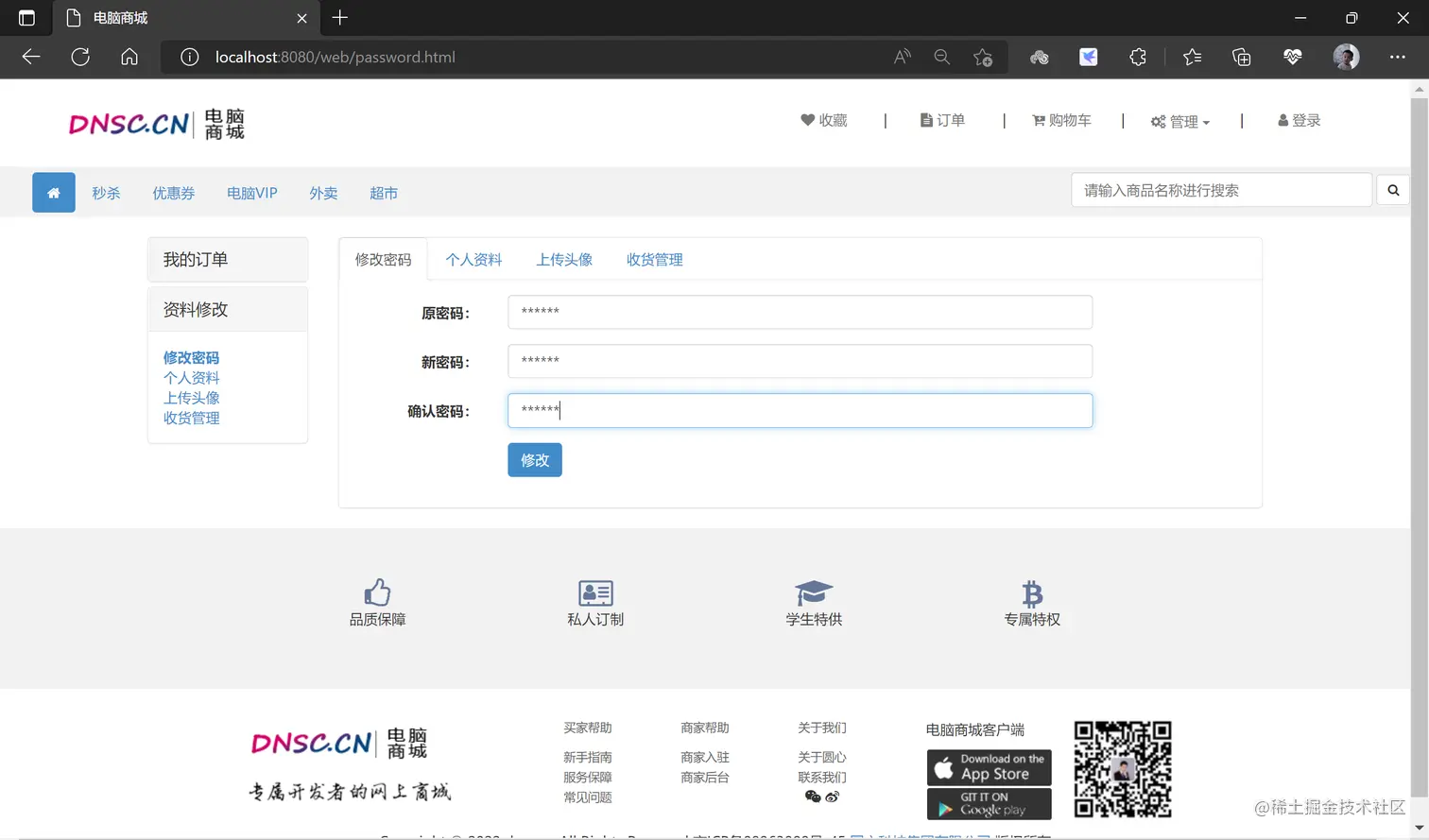Click the QR code image
This screenshot has height=840, width=1429.
pyautogui.click(x=1123, y=769)
